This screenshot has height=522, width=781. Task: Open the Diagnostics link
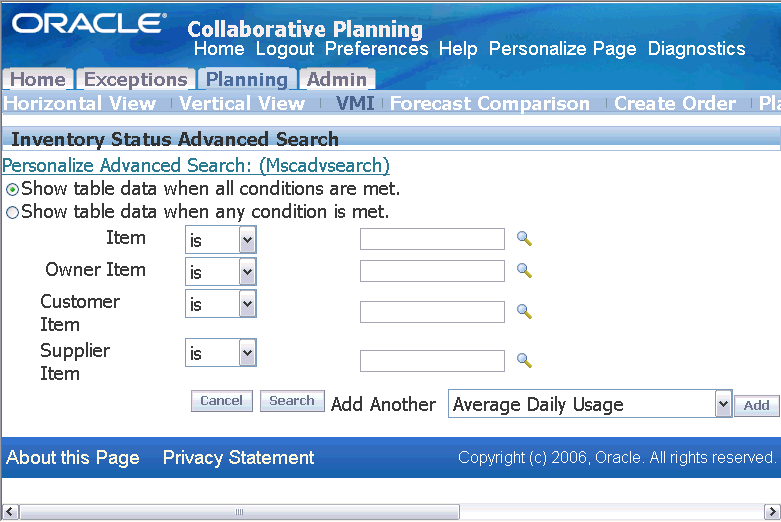(696, 49)
